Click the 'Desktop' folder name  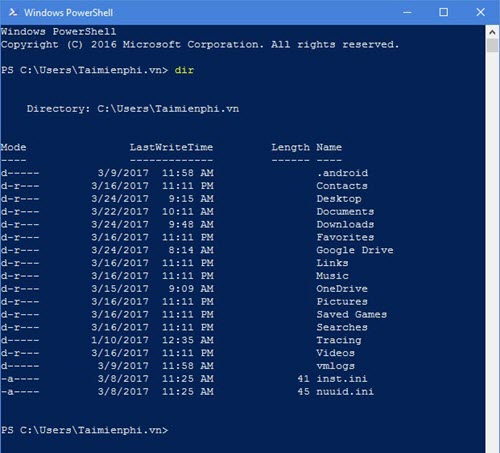point(339,199)
